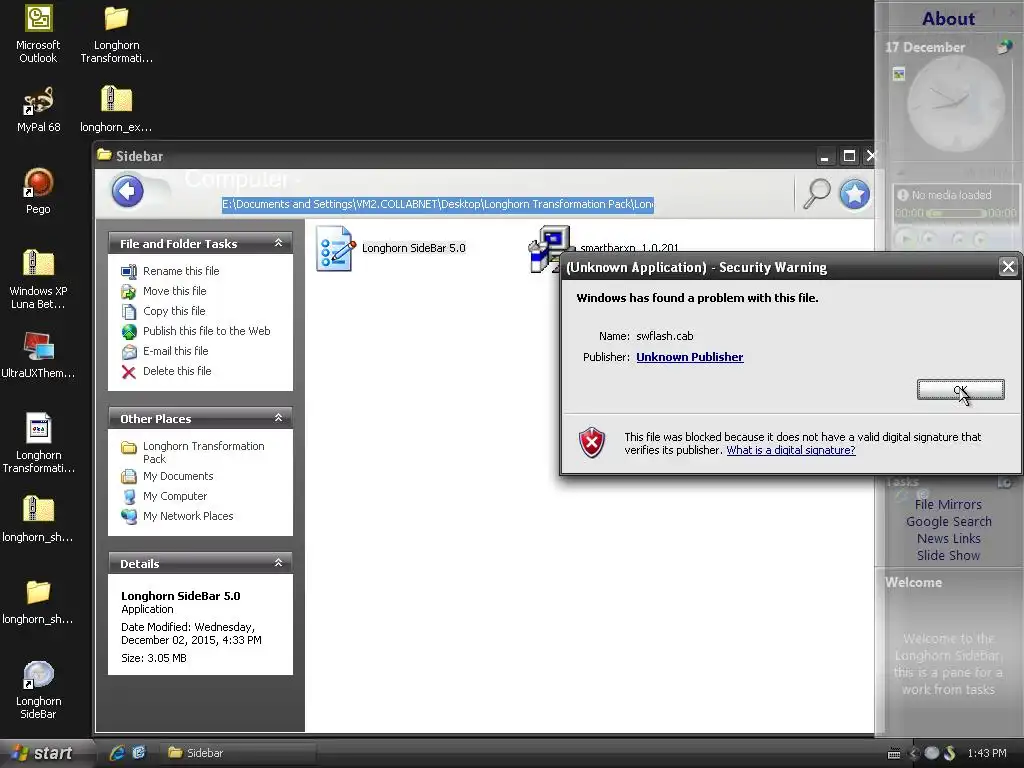
Task: Select the Longhorn SideBar 5.0 file
Action: [x=391, y=248]
